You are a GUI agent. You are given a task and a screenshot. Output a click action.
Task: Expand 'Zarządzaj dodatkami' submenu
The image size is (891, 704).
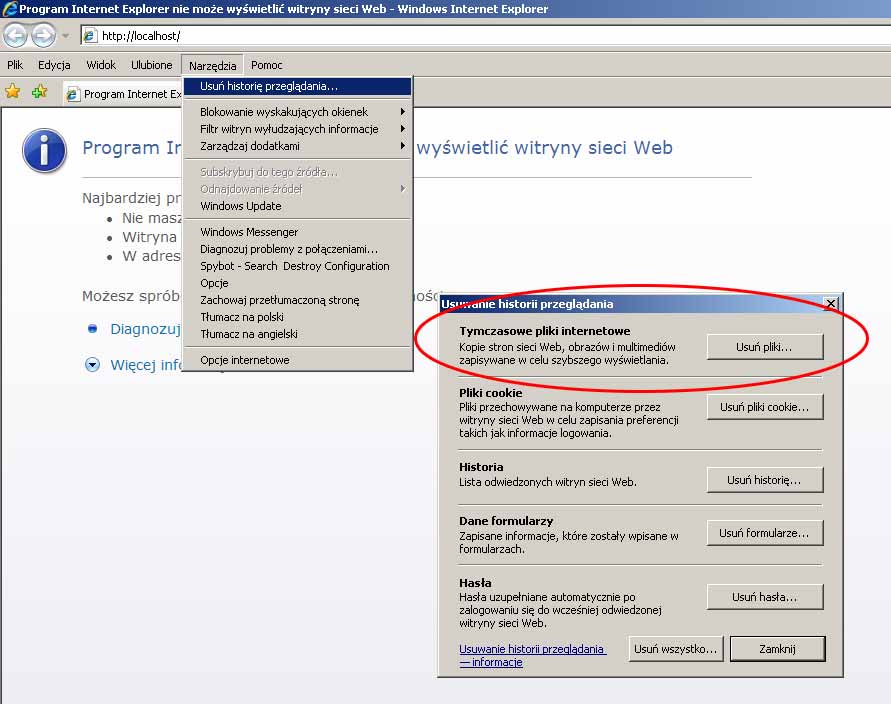tap(297, 146)
